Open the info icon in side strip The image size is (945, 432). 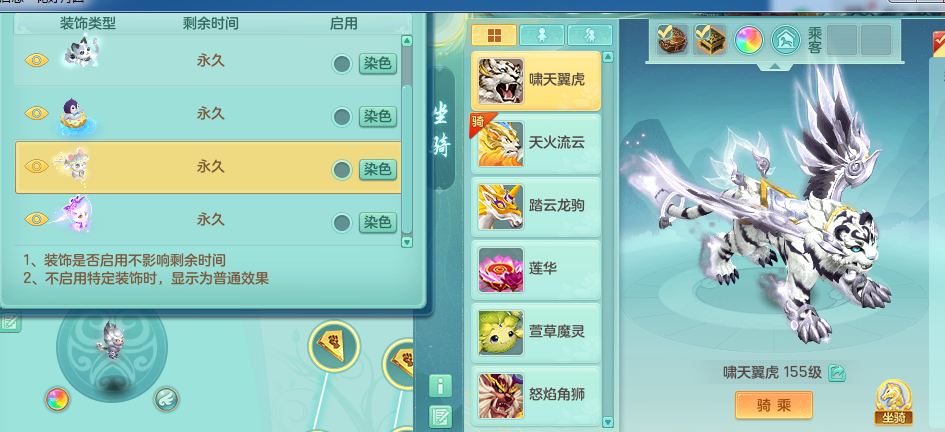[x=441, y=386]
